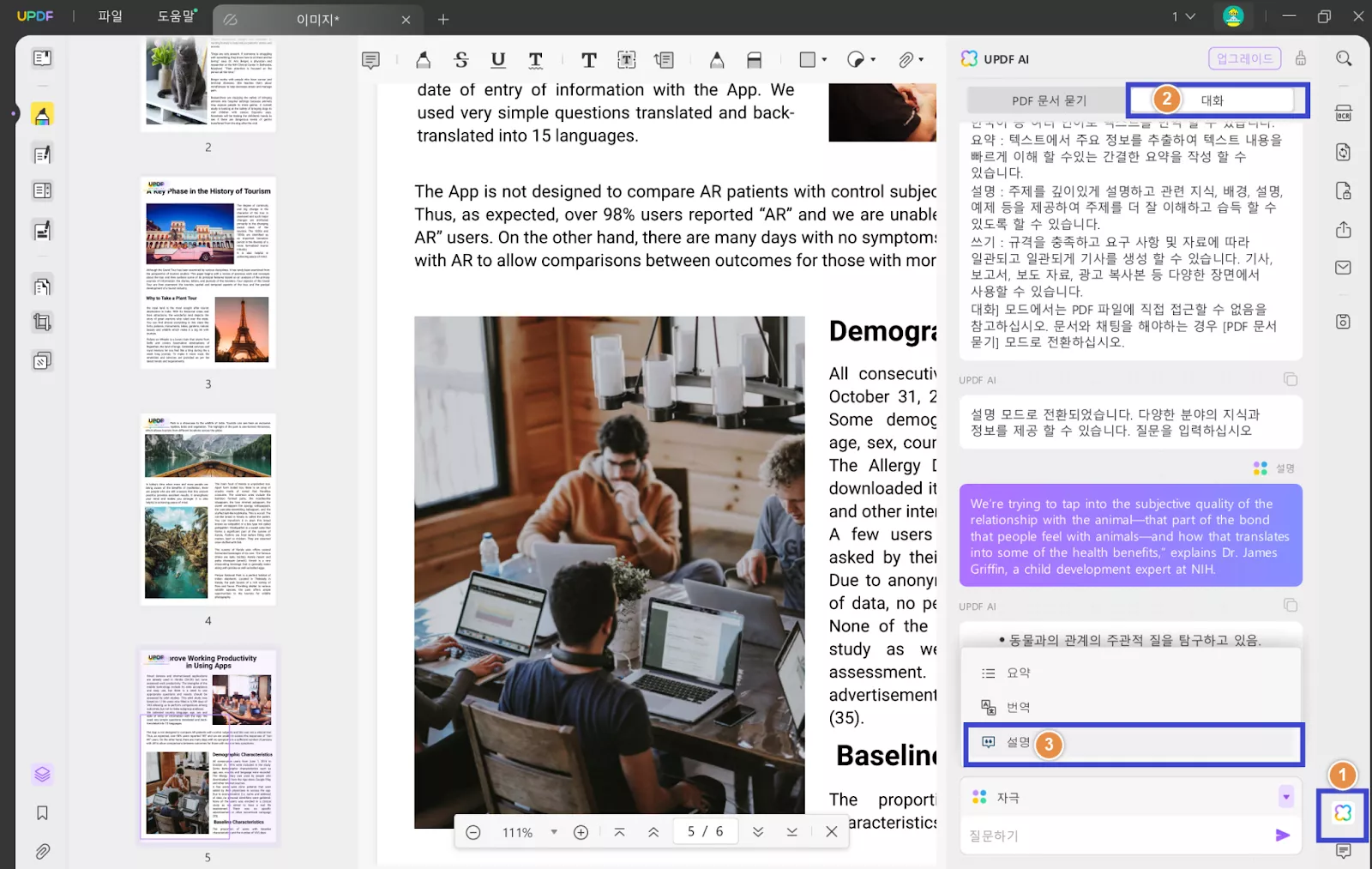
Task: Open the 파일 menu
Action: click(x=111, y=16)
